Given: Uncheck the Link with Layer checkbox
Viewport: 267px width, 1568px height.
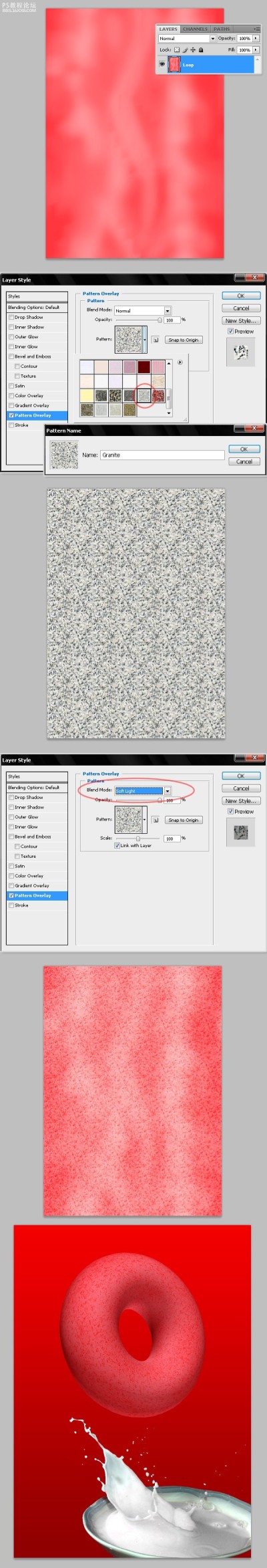Looking at the screenshot, I should [x=117, y=845].
